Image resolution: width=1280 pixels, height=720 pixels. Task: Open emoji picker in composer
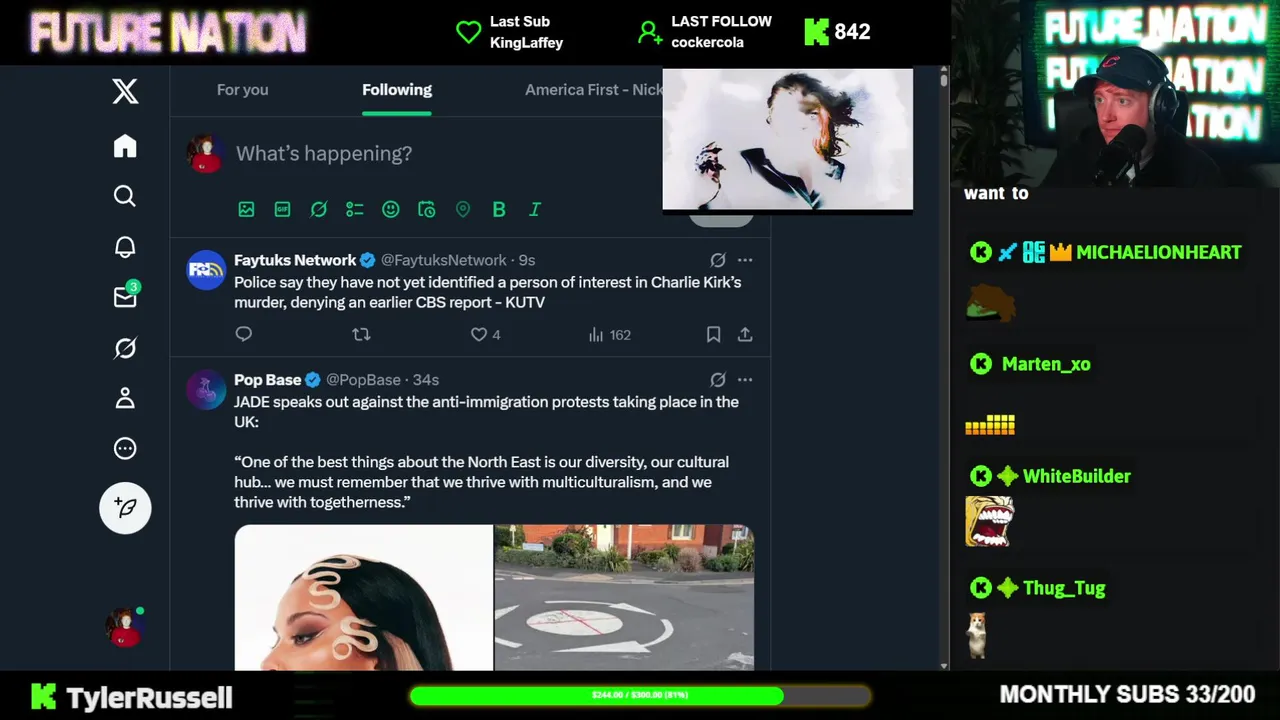coord(390,209)
